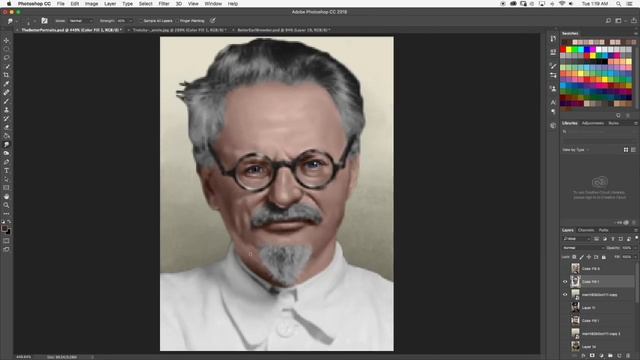640x360 pixels.
Task: Open the View by Type dropdown
Action: tap(576, 150)
